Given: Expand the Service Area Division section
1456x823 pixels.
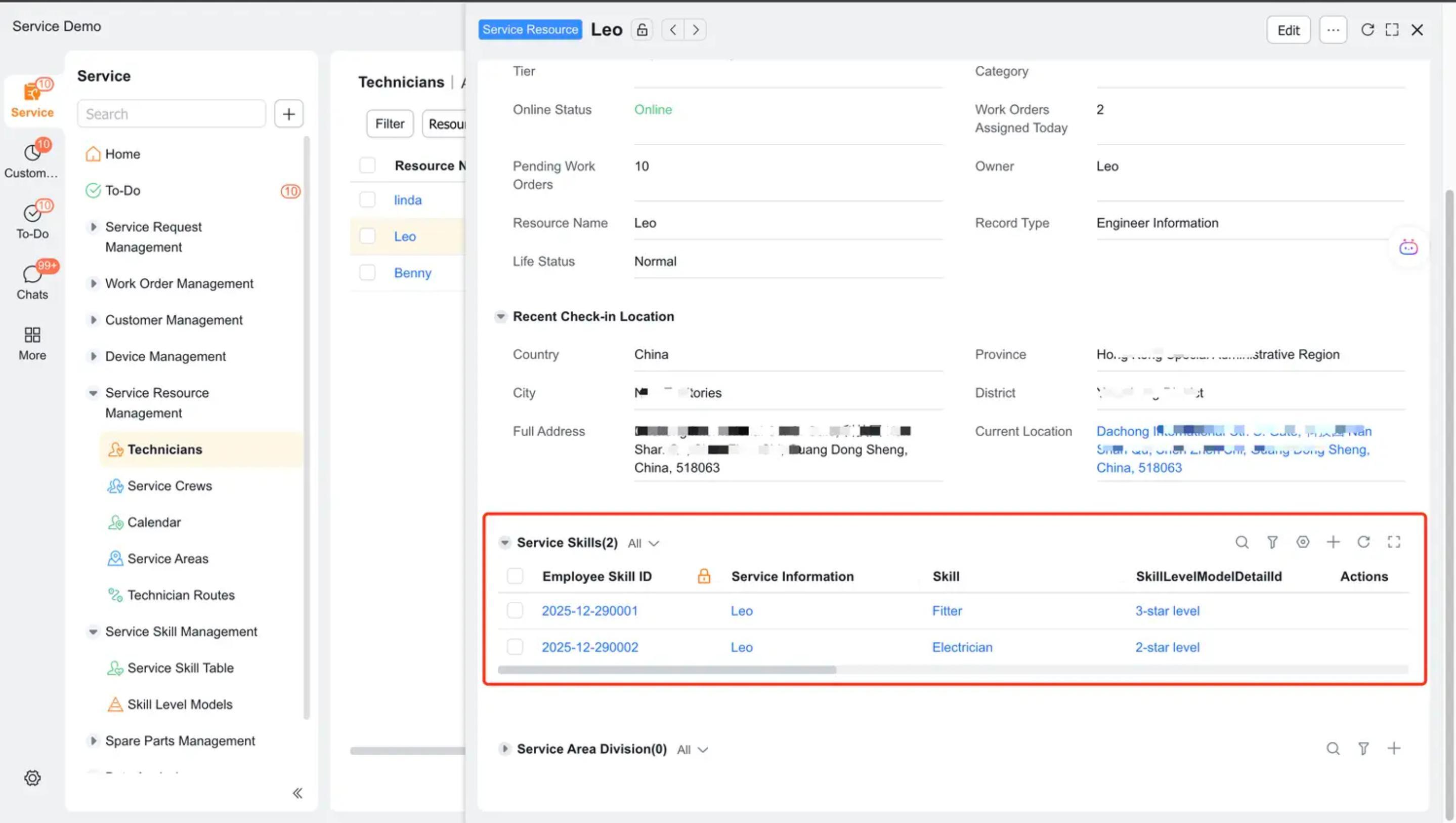Looking at the screenshot, I should 505,749.
